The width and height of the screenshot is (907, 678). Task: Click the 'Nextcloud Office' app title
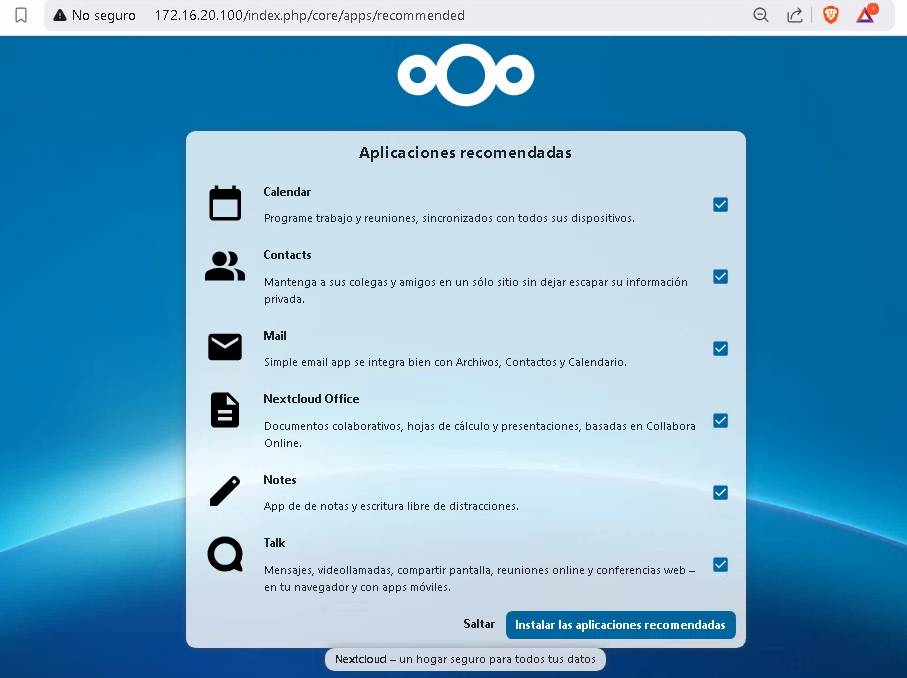[x=311, y=399]
